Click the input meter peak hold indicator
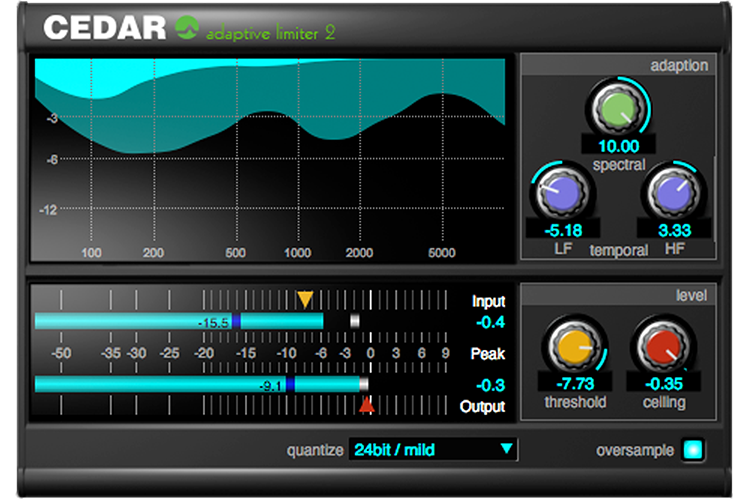 click(x=354, y=321)
